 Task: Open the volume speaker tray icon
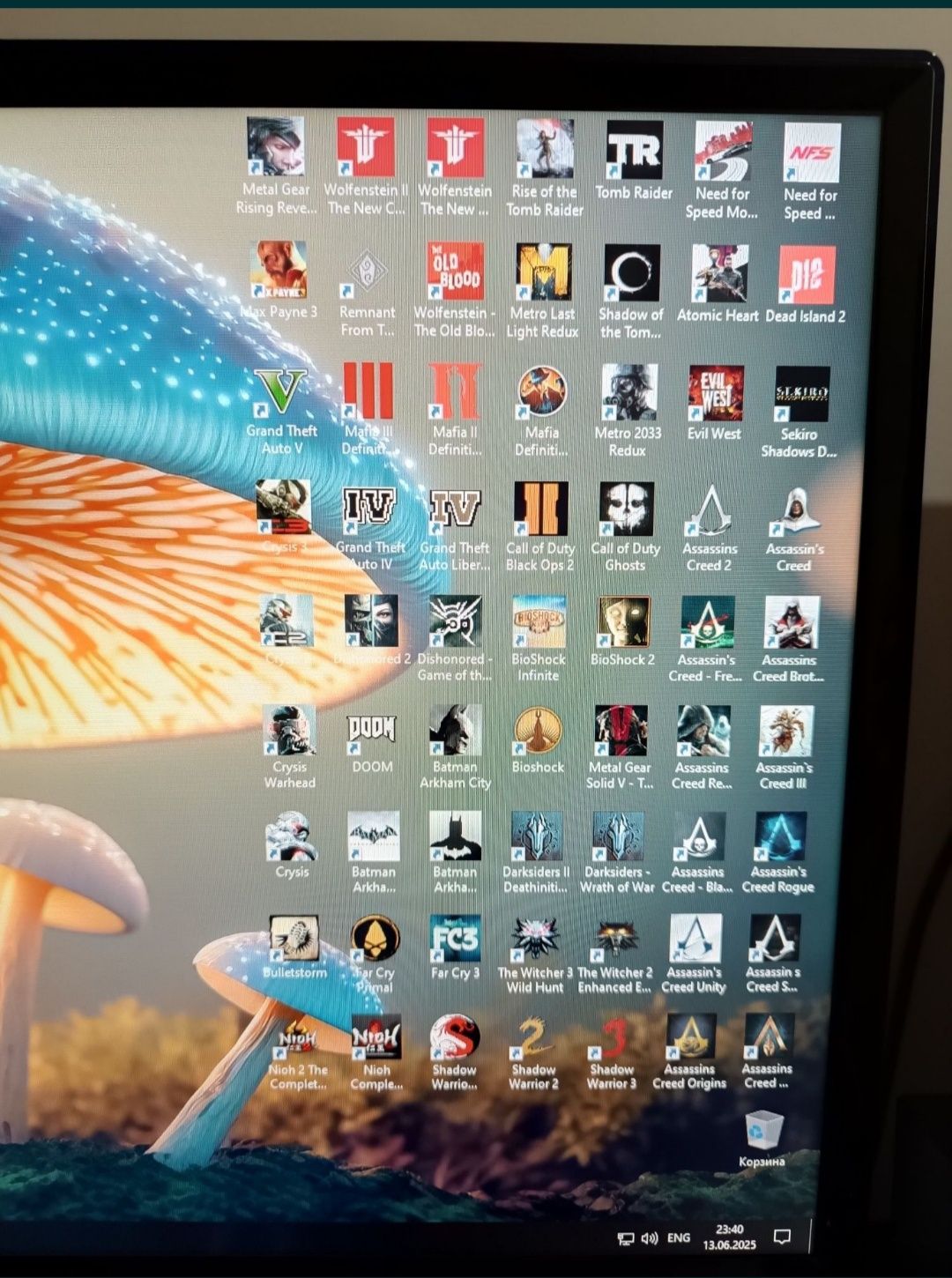coord(650,1237)
